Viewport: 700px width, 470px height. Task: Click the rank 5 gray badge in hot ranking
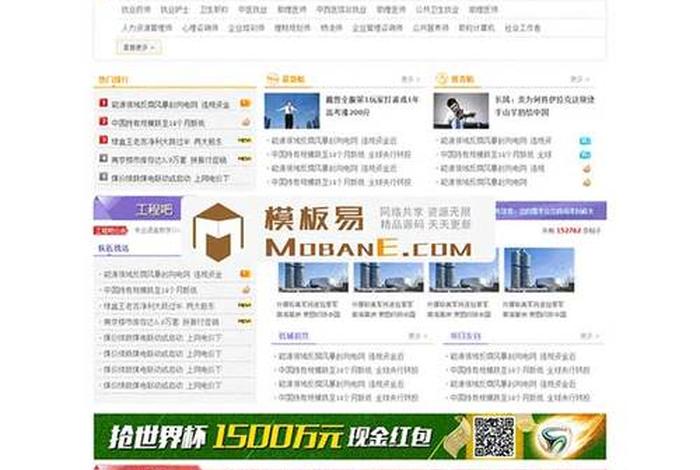(103, 177)
